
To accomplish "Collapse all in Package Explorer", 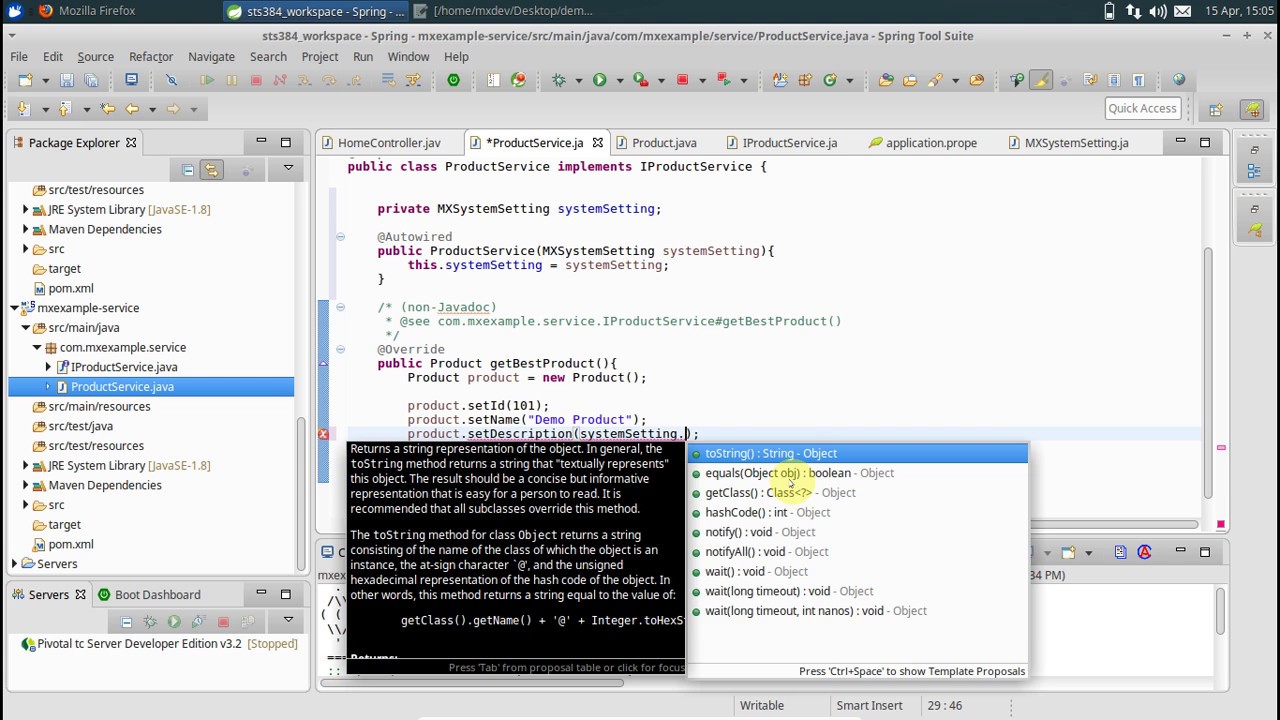I will 187,170.
